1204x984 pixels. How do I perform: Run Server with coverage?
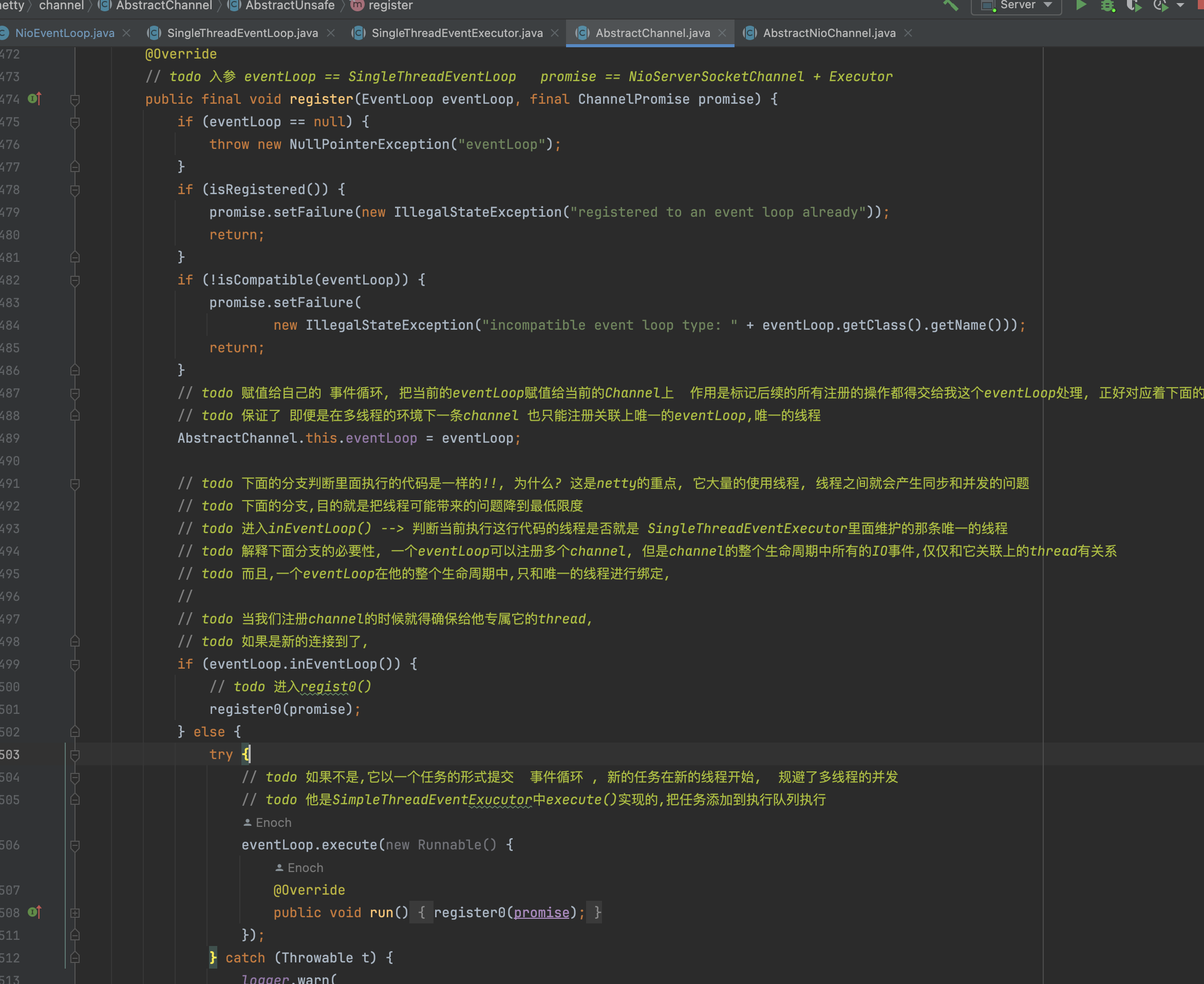tap(1133, 6)
